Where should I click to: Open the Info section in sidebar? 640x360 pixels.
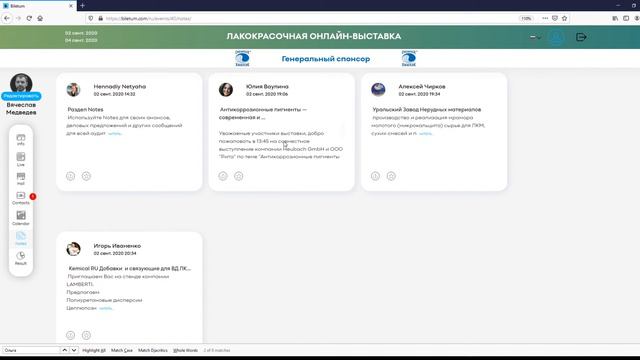point(21,140)
